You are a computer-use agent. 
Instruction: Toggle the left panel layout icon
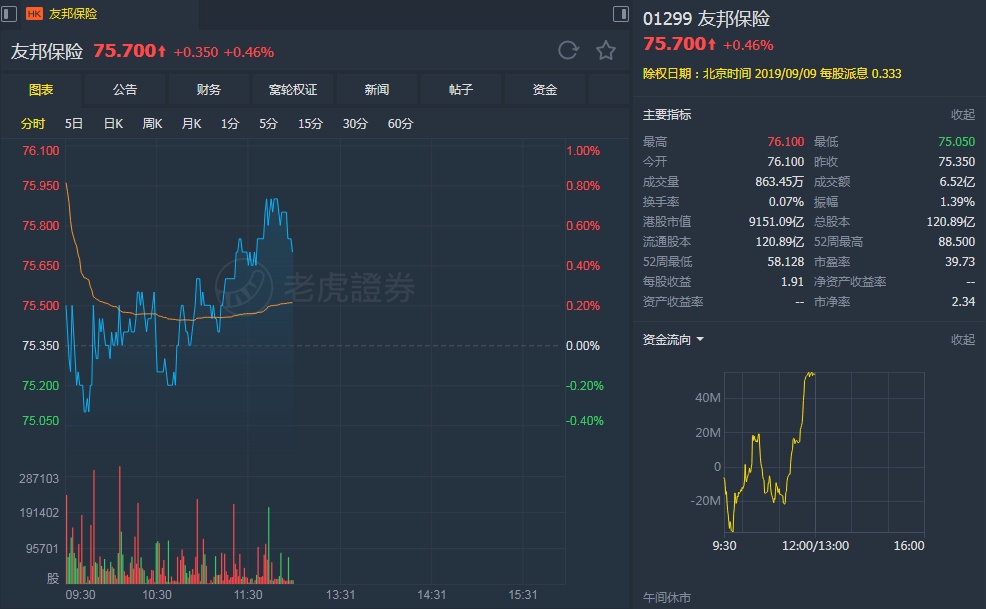tap(10, 14)
